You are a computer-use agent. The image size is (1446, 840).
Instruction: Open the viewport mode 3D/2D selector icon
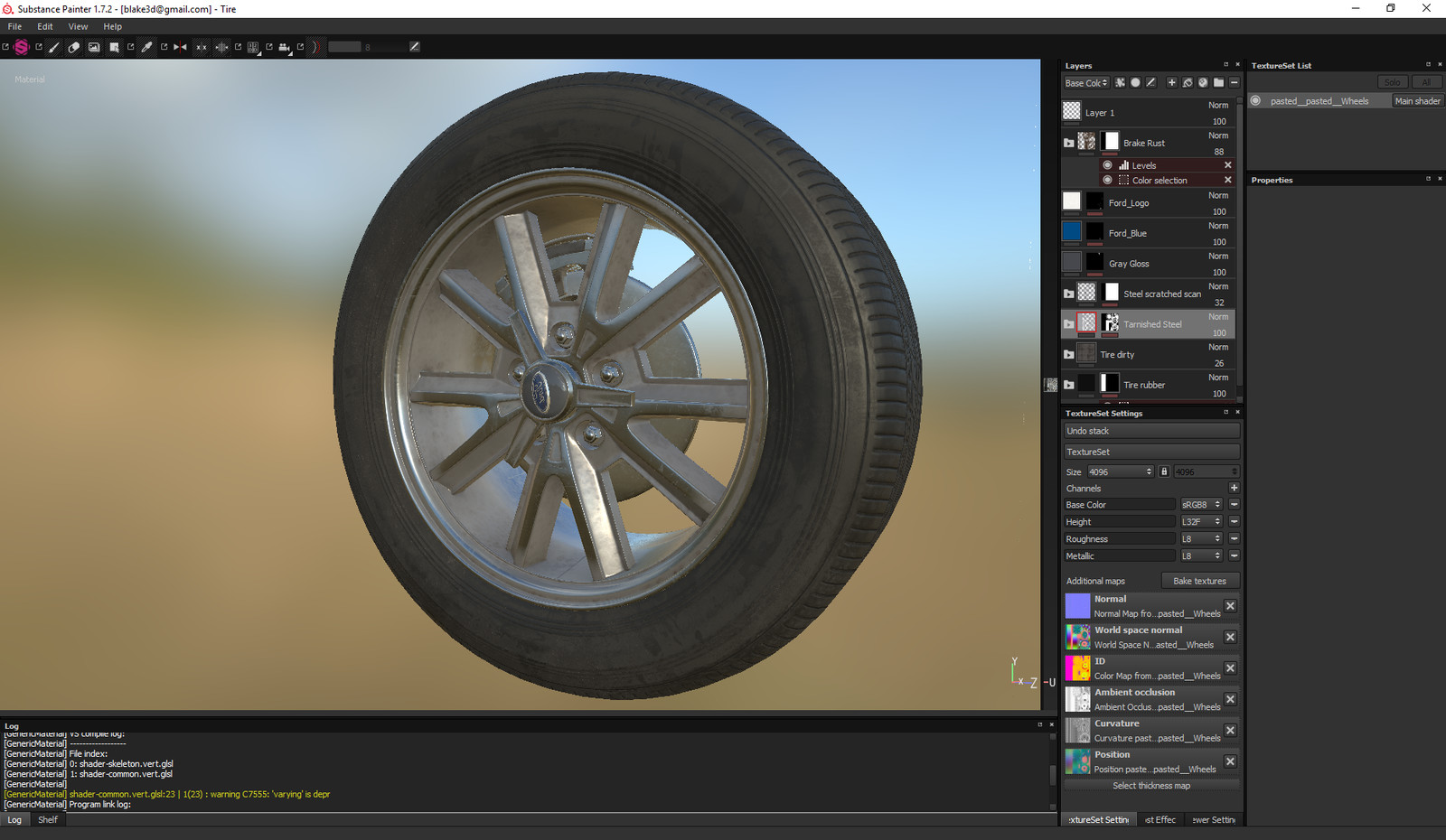(x=253, y=47)
